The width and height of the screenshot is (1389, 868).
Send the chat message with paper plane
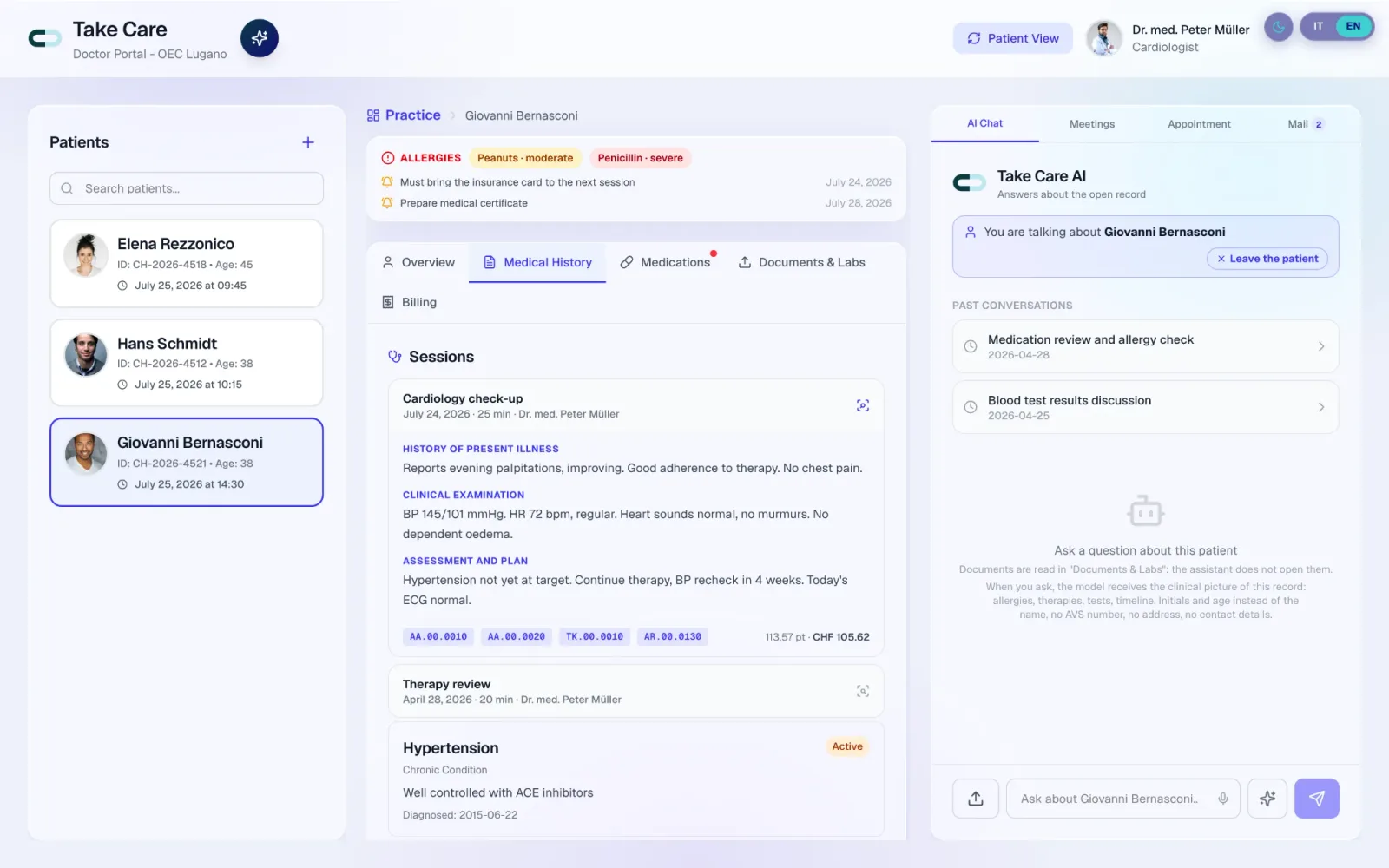point(1317,799)
